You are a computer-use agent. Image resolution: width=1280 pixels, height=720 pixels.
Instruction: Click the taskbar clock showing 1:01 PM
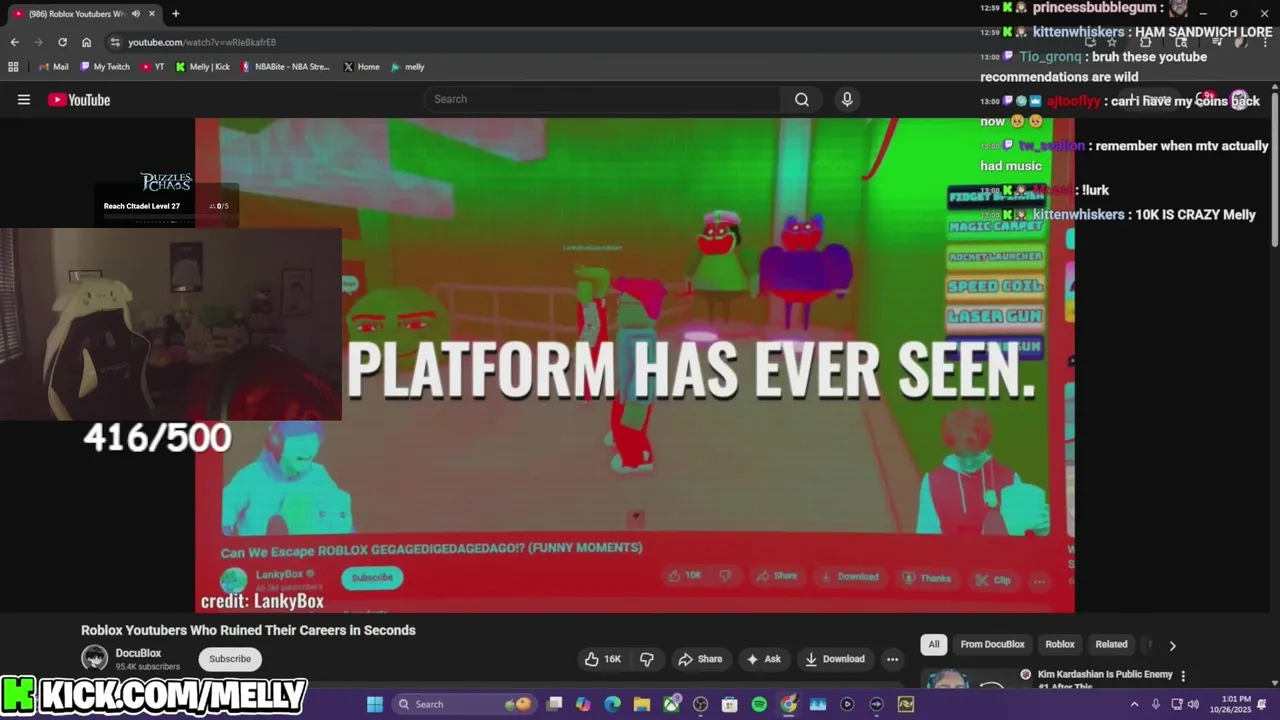coord(1230,704)
